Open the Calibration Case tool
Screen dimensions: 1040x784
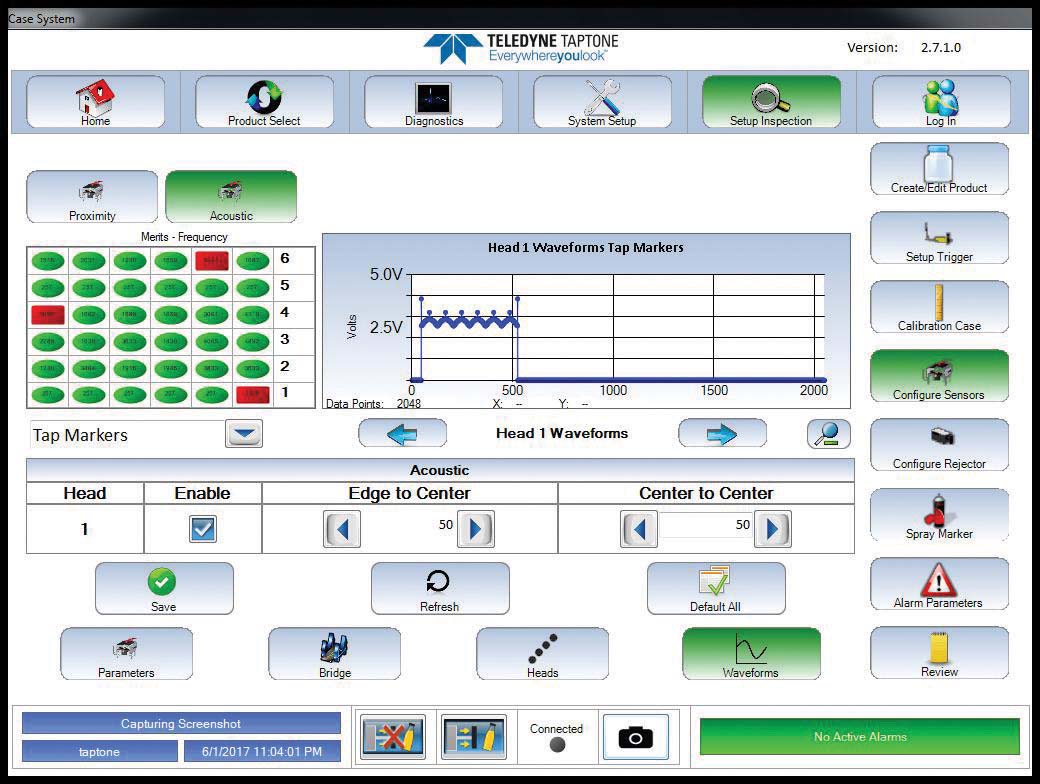coord(939,307)
